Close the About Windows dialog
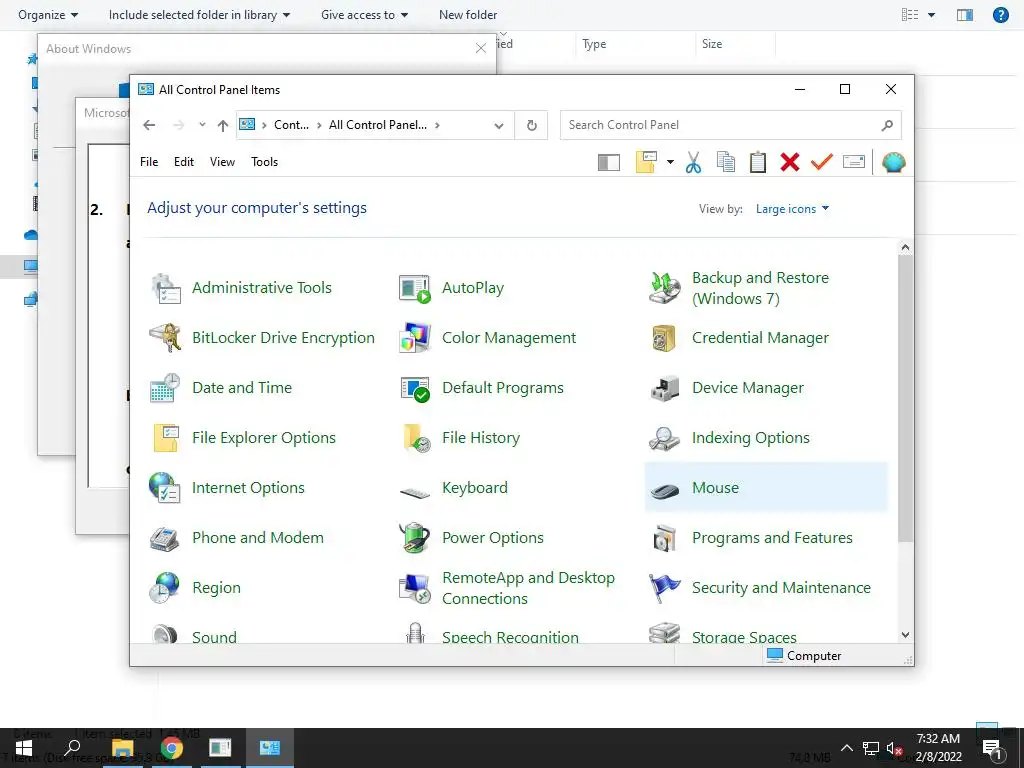Screen dimensions: 1024x768 481,48
